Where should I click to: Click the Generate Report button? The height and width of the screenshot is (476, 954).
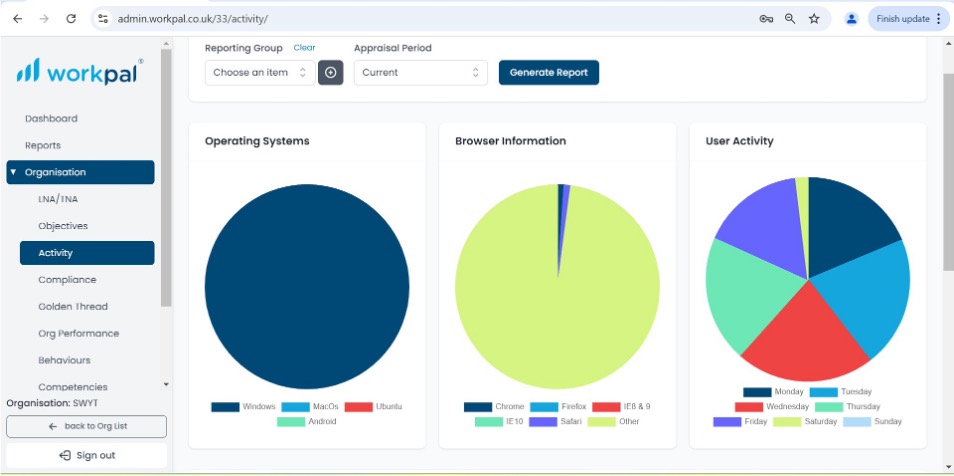549,72
